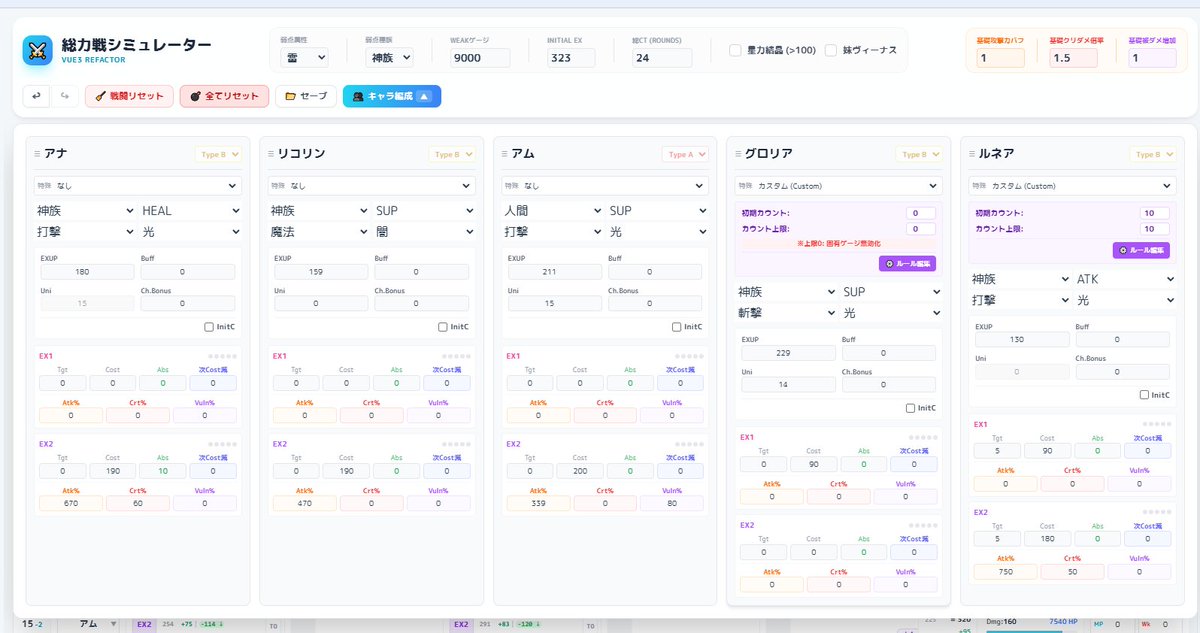This screenshot has width=1200, height=633.
Task: Open グロリア's 斬撃 attack type dropdown
Action: (787, 313)
